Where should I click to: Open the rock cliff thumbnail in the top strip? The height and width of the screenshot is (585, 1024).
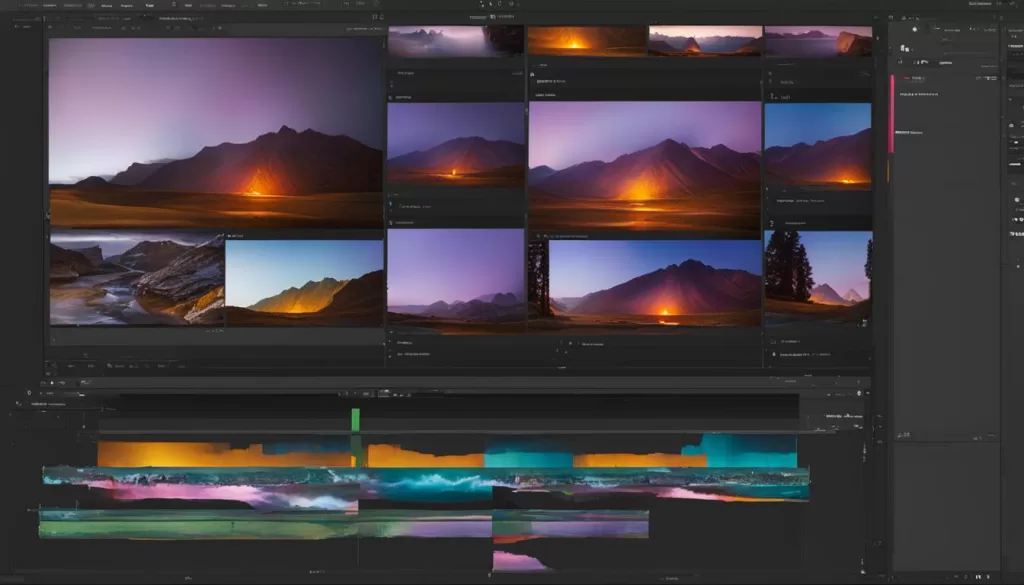(818, 41)
